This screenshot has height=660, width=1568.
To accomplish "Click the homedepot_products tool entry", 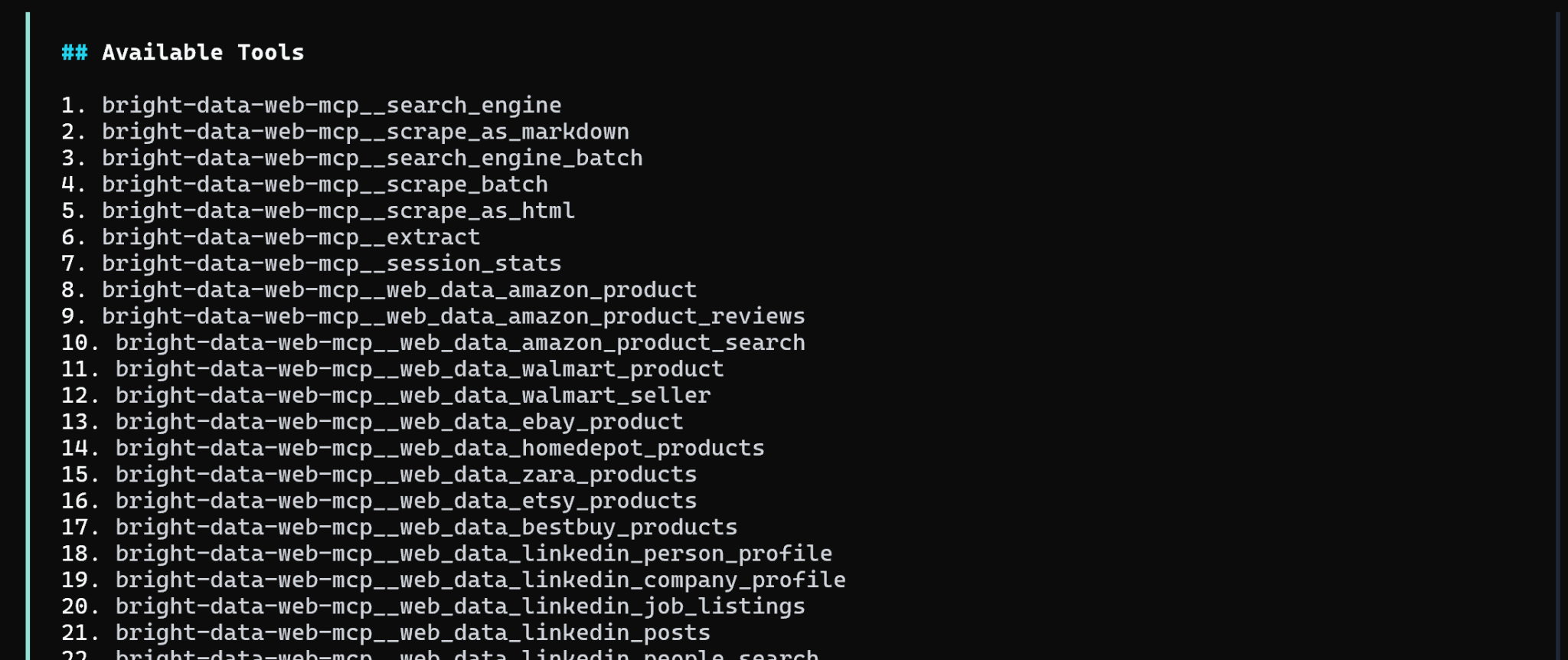I will coord(439,448).
